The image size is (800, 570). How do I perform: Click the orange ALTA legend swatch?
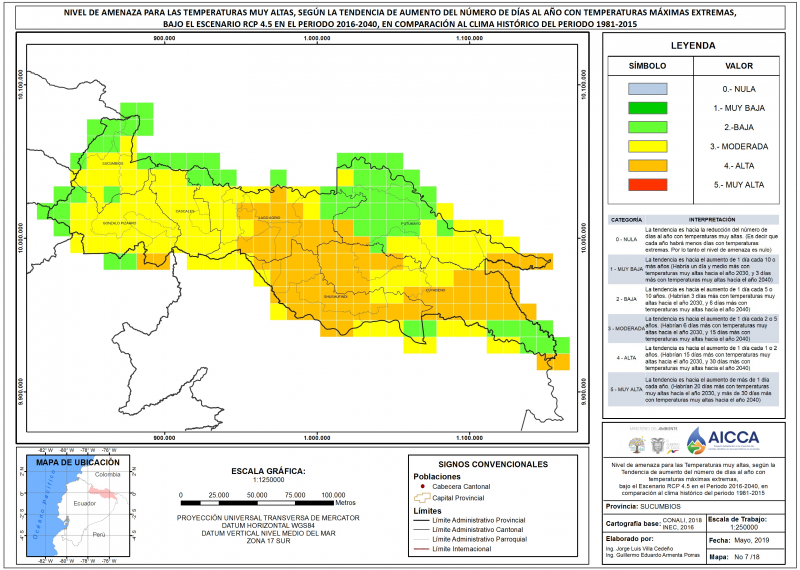pos(647,166)
